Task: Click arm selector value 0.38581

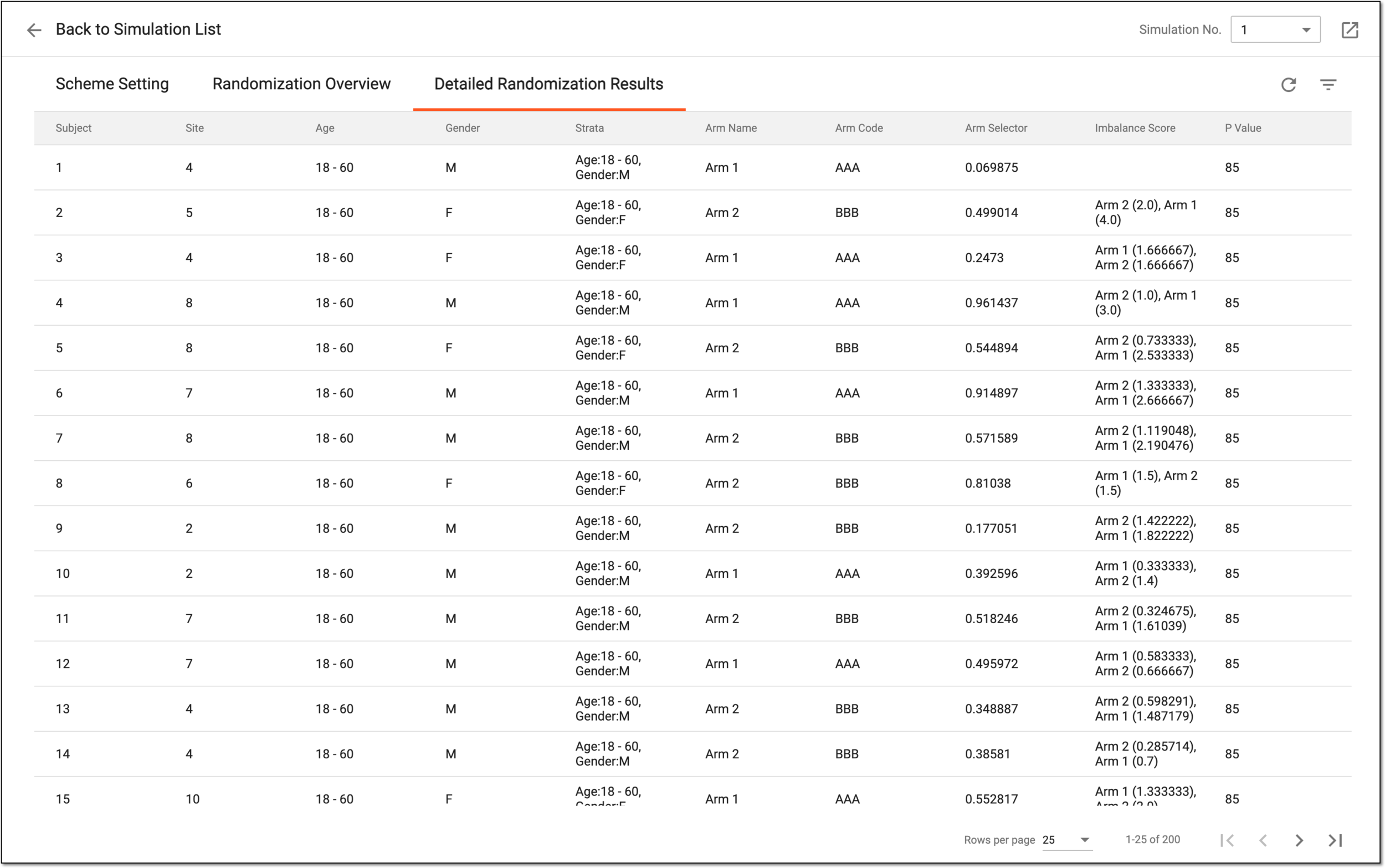Action: click(x=987, y=754)
